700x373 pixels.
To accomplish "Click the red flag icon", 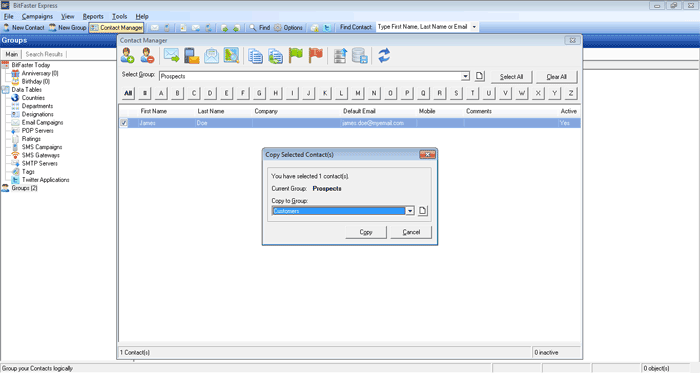I will [x=315, y=56].
